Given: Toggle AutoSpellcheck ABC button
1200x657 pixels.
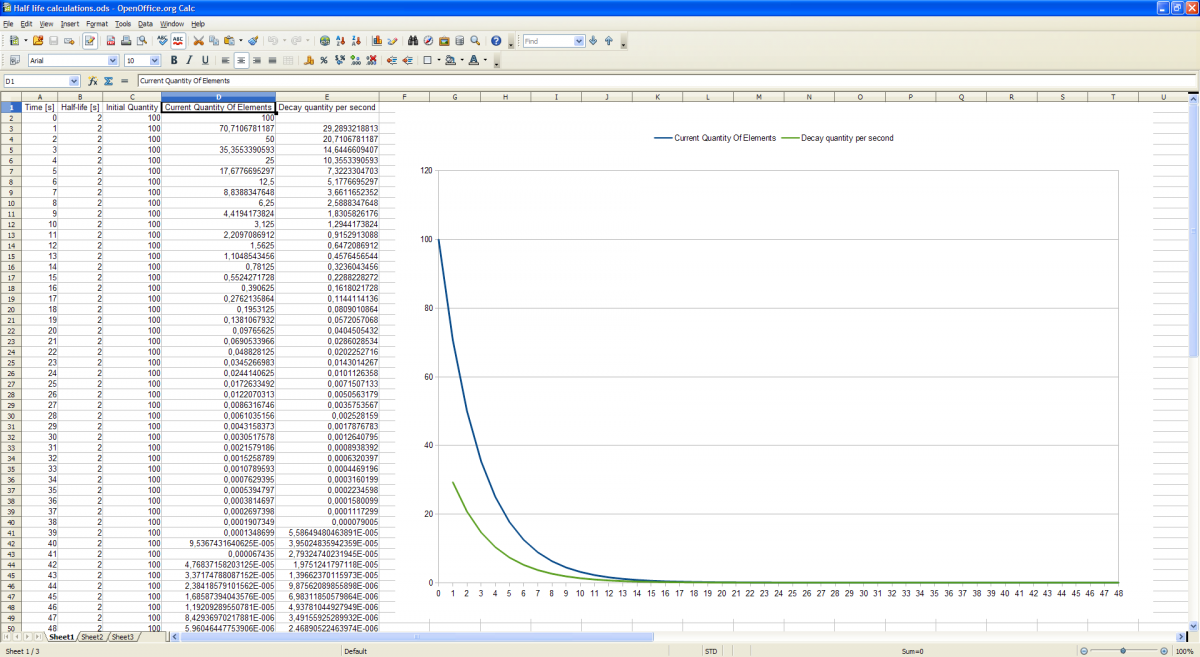Looking at the screenshot, I should click(178, 41).
